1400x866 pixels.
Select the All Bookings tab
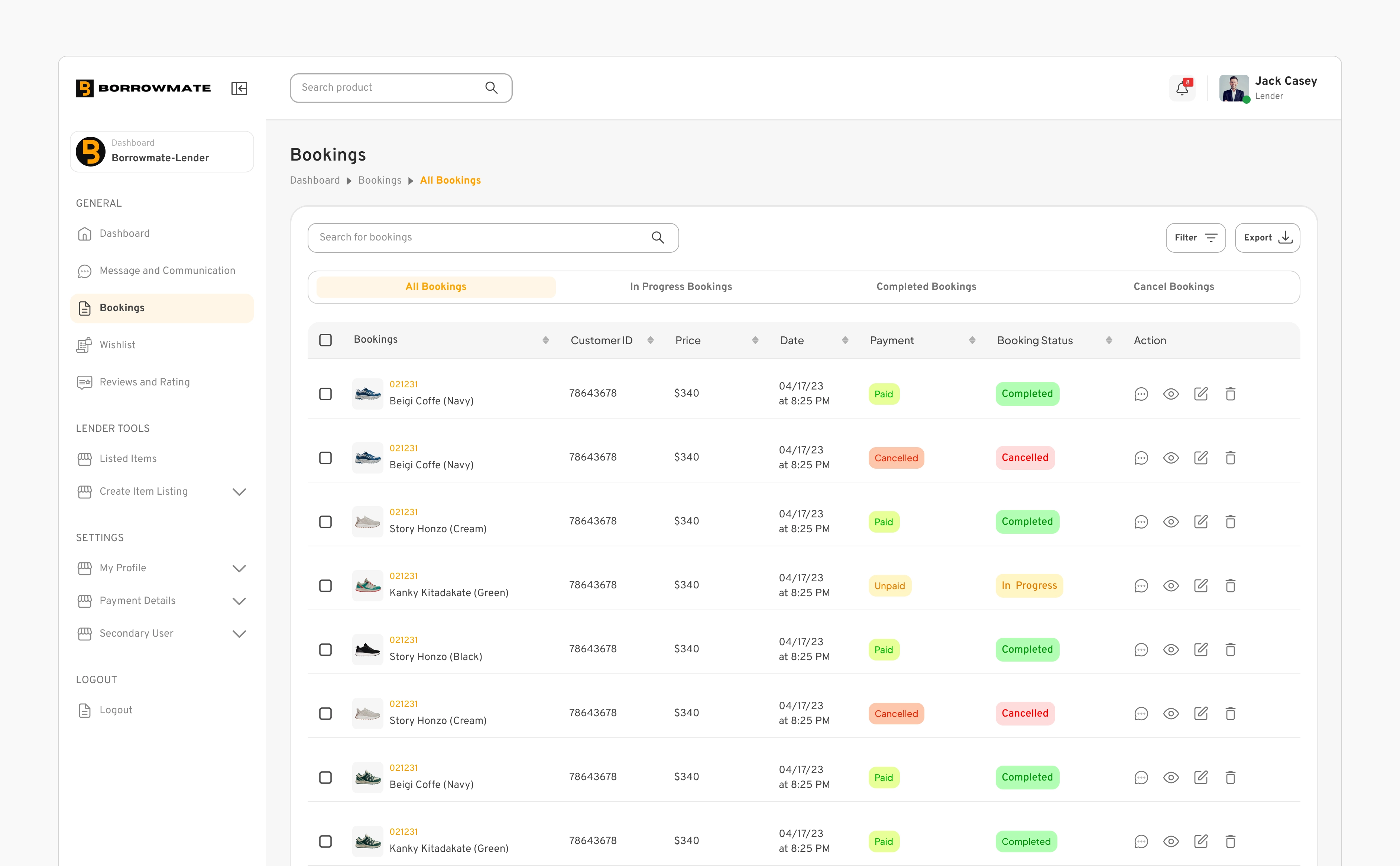[436, 287]
